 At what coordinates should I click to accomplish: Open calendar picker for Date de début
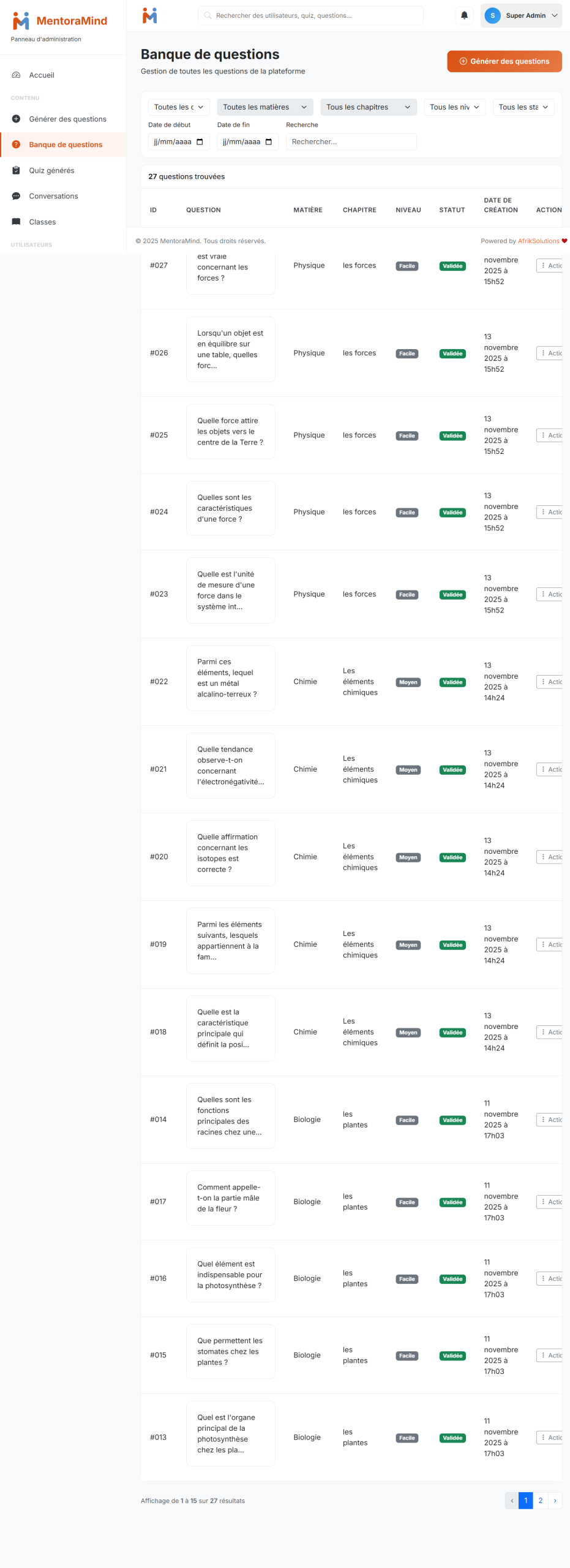(x=200, y=142)
